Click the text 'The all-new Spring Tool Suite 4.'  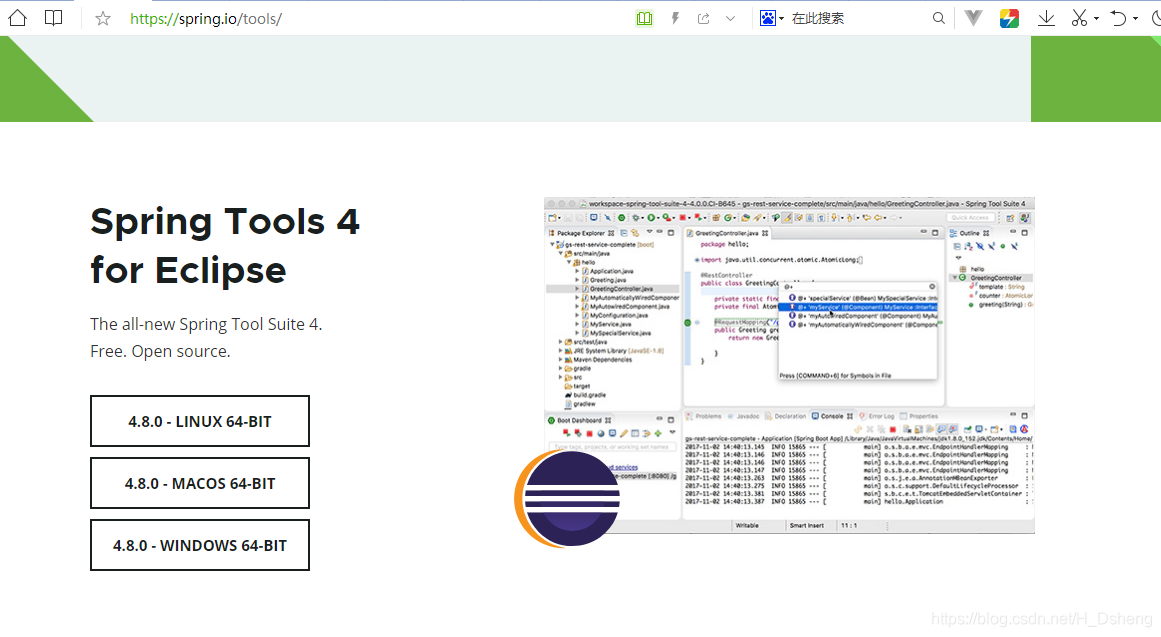pyautogui.click(x=206, y=324)
